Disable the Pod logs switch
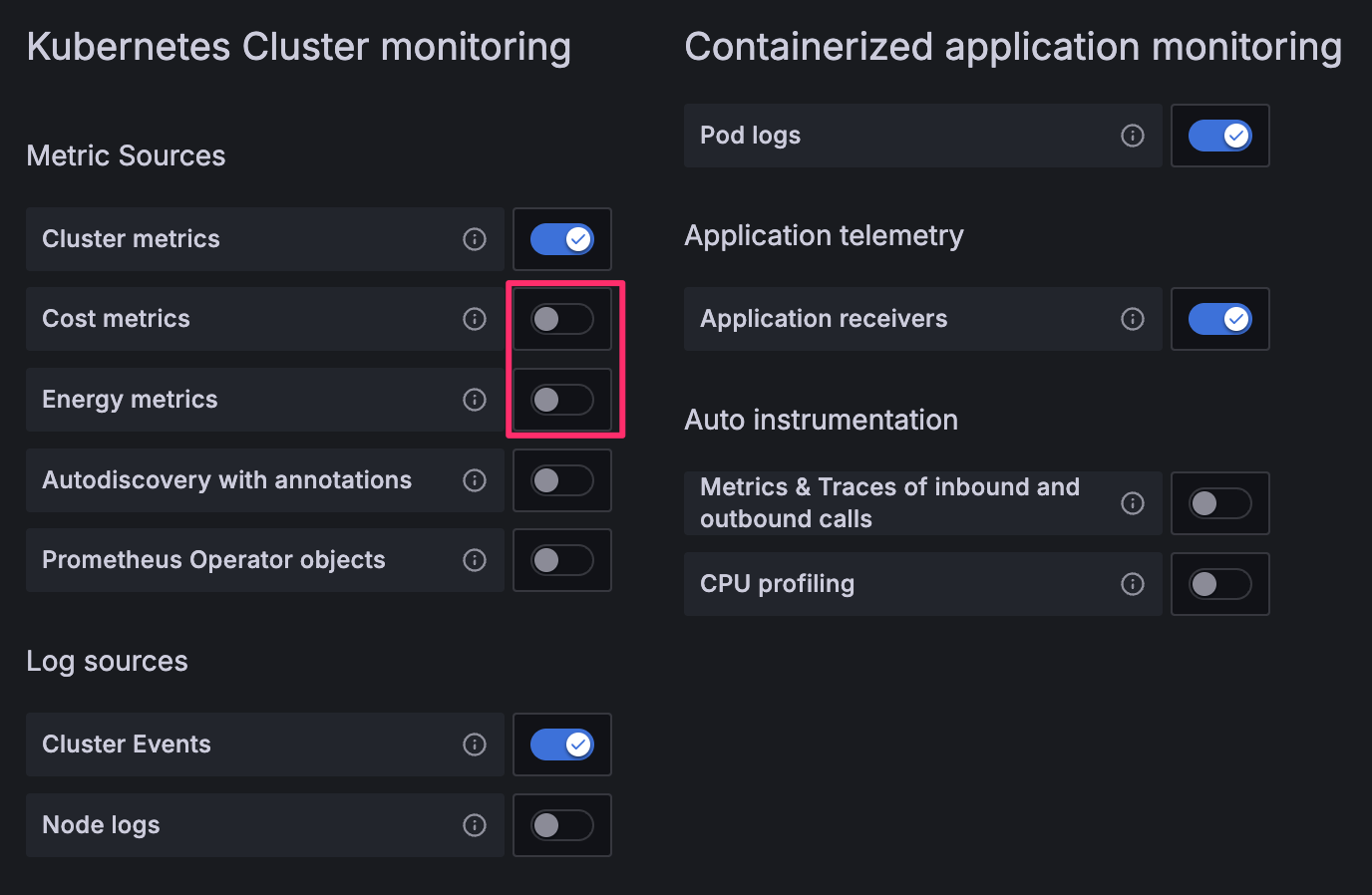Screen dimensions: 1372x895 (1220, 136)
